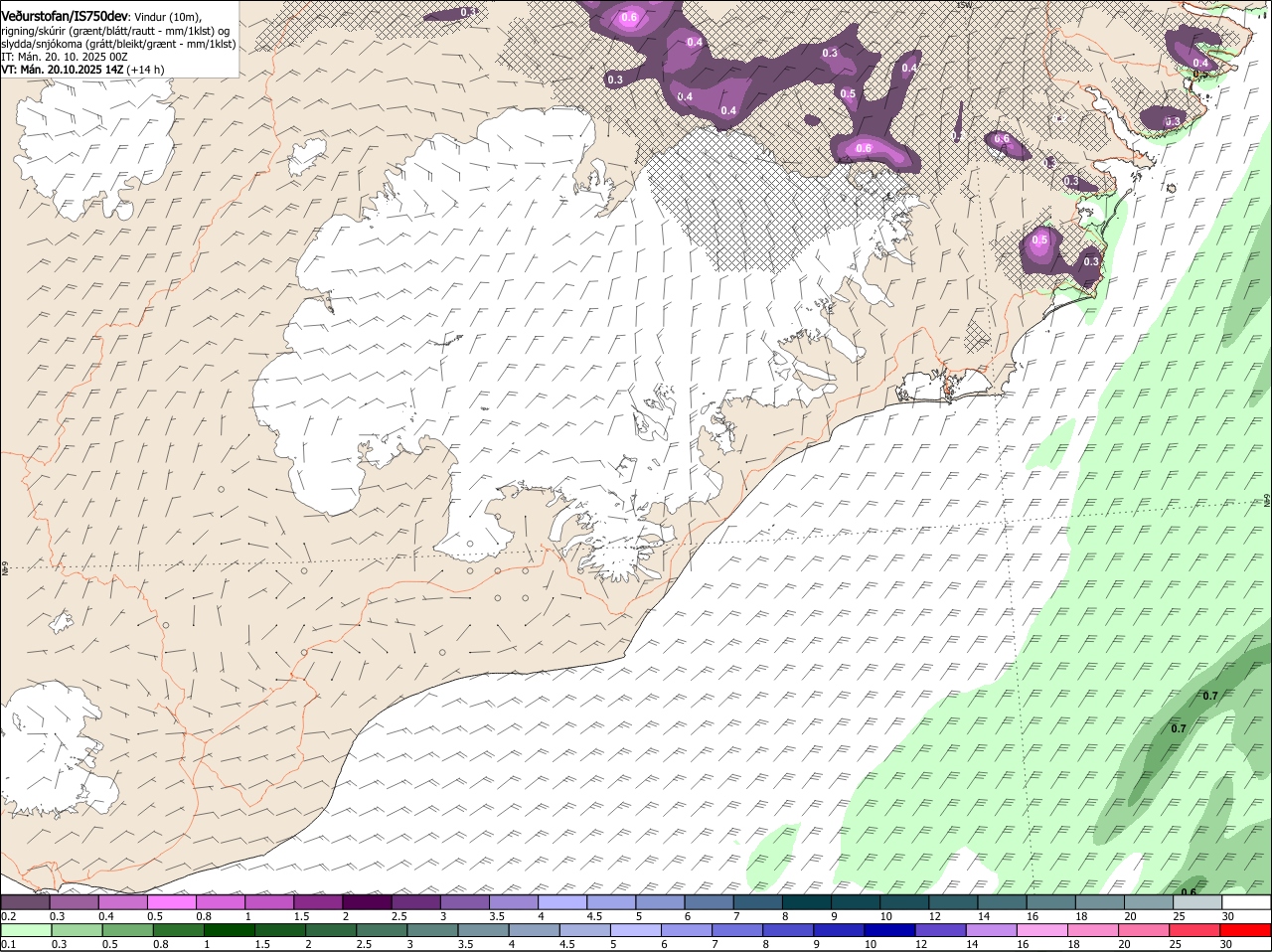Pick lower legend red swatch labeled 30
The height and width of the screenshot is (952, 1272).
pyautogui.click(x=1246, y=930)
